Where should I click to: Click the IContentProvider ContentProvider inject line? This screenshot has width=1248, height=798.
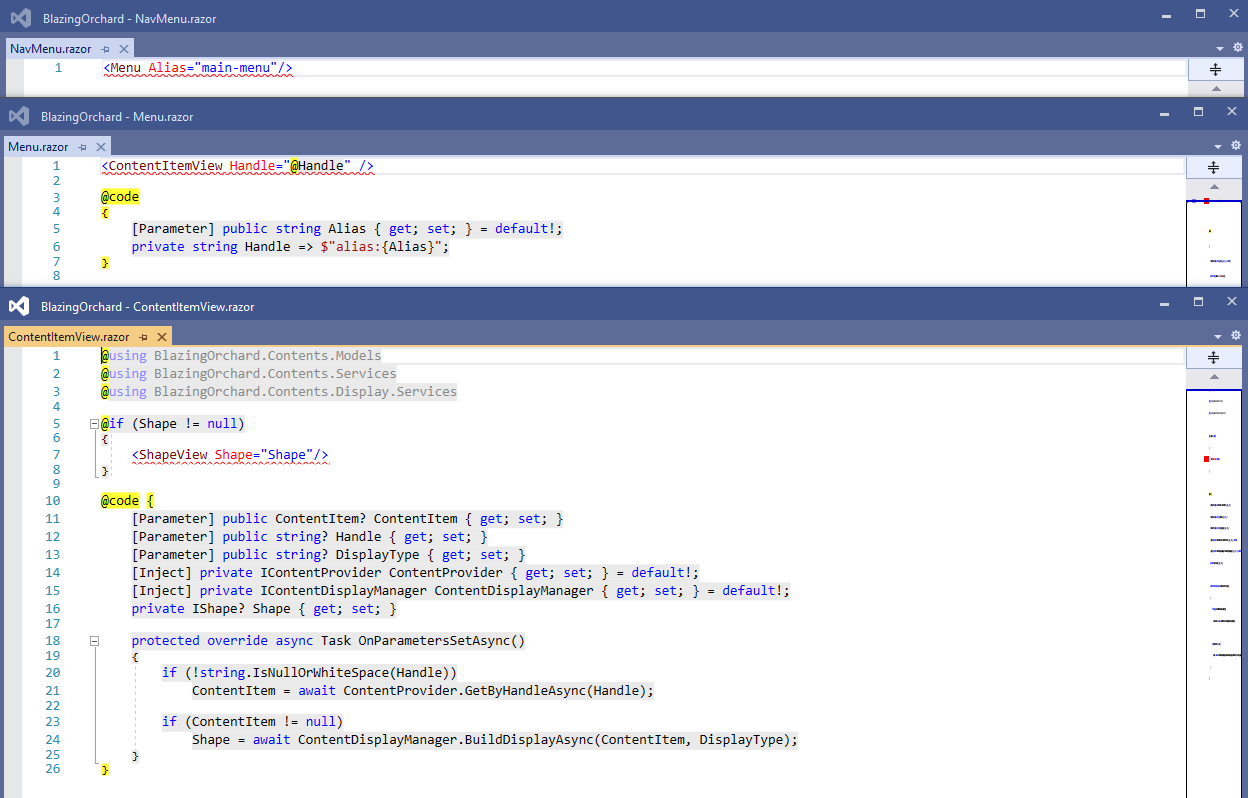415,573
